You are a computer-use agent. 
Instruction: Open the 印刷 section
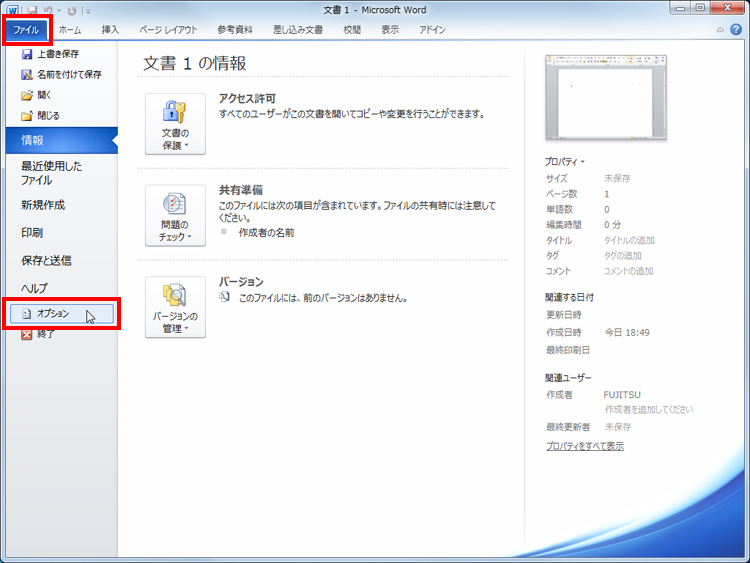coord(32,232)
